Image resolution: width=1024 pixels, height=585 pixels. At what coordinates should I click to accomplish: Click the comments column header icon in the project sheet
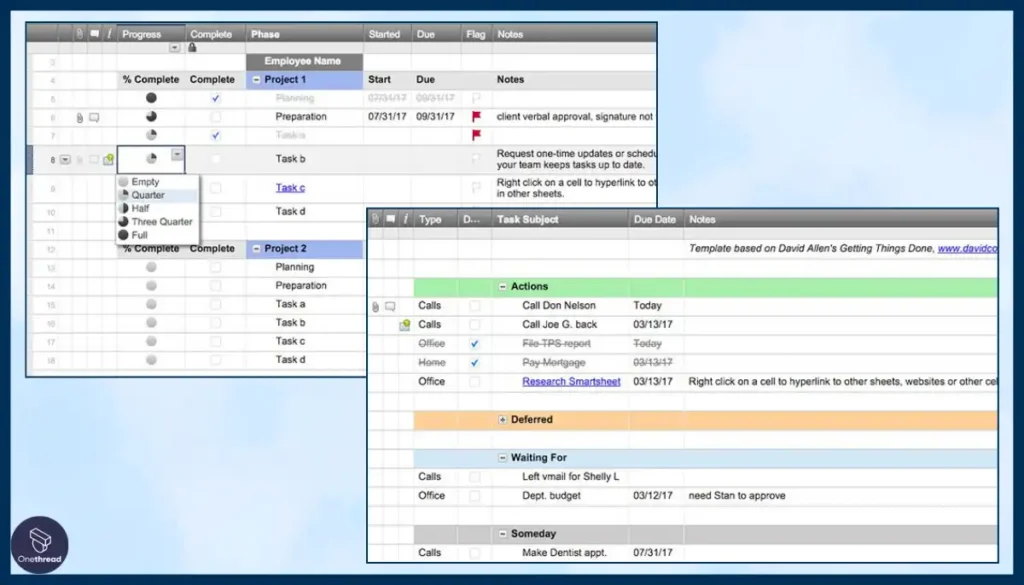tap(95, 34)
